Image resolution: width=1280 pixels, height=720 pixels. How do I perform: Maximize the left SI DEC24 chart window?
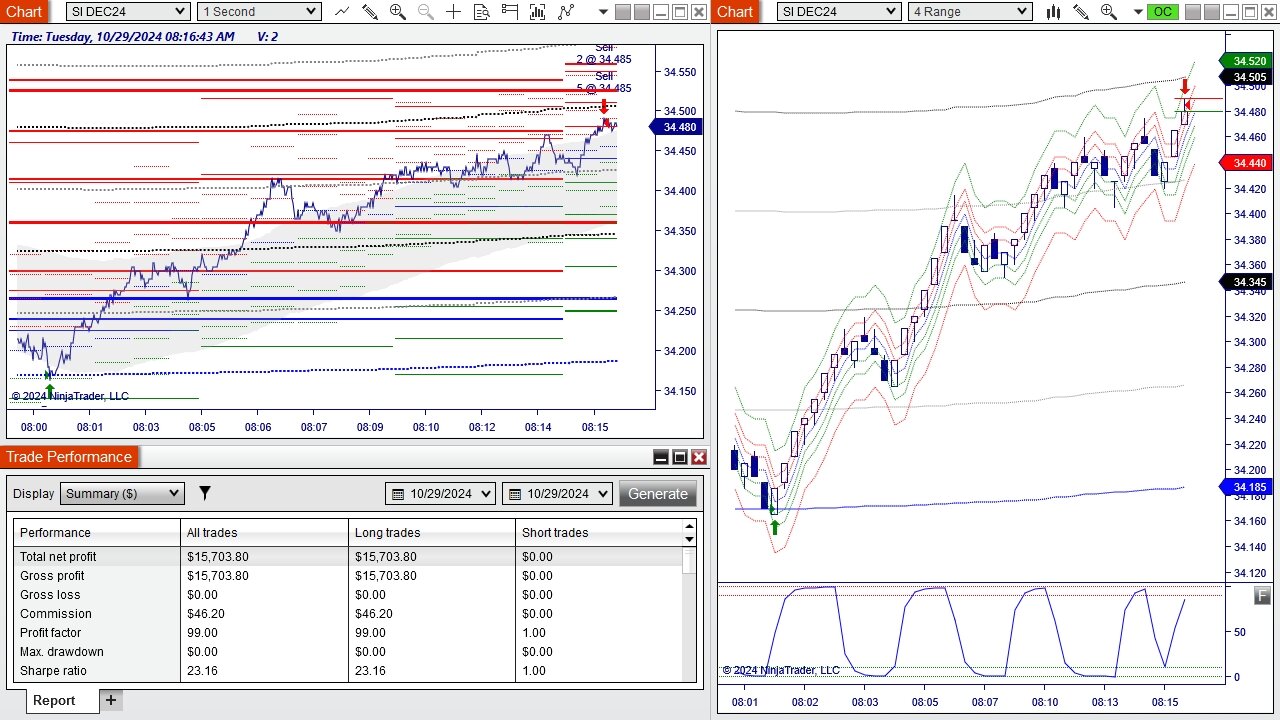(x=679, y=12)
